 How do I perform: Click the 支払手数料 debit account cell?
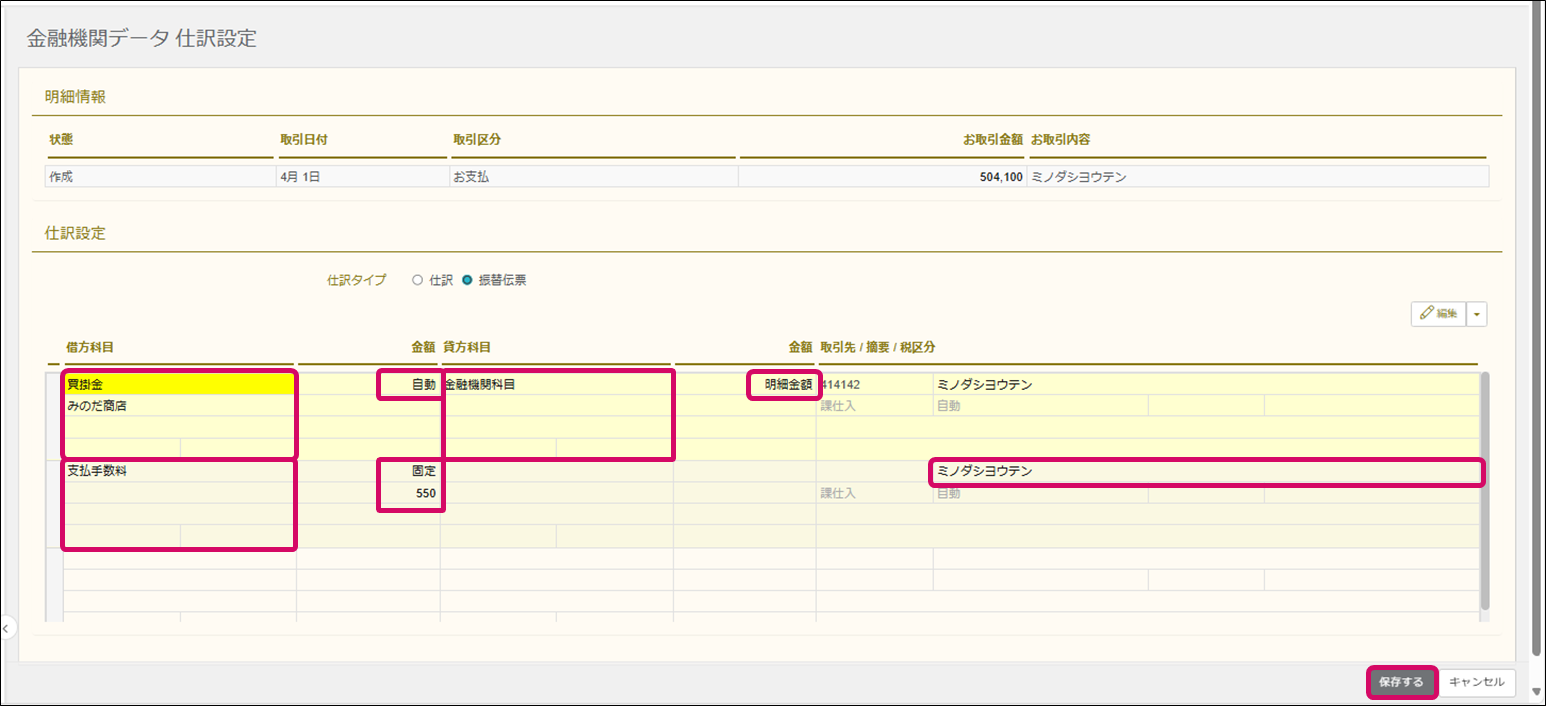pos(179,471)
